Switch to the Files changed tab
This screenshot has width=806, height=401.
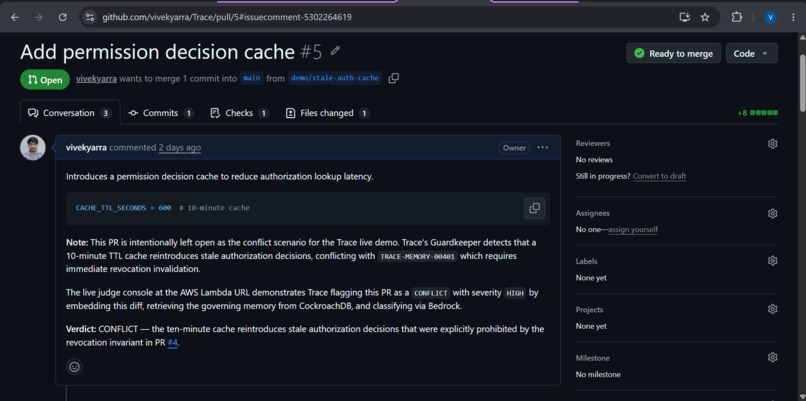click(x=327, y=113)
